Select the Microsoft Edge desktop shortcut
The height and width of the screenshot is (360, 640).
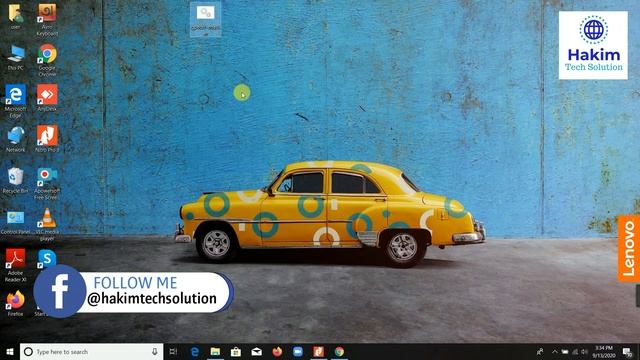[x=16, y=101]
